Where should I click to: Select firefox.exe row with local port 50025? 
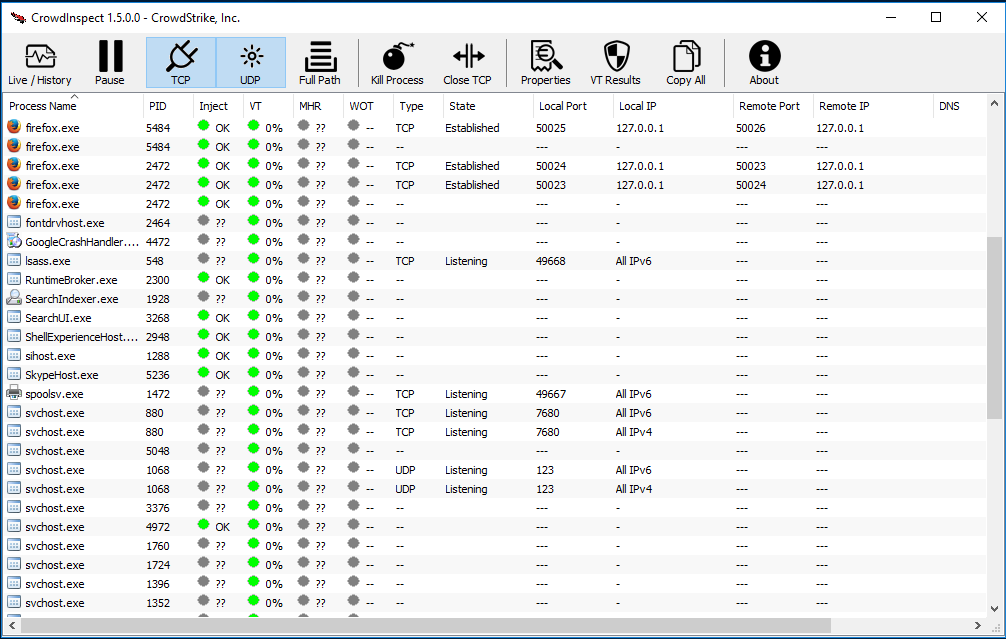pyautogui.click(x=495, y=128)
